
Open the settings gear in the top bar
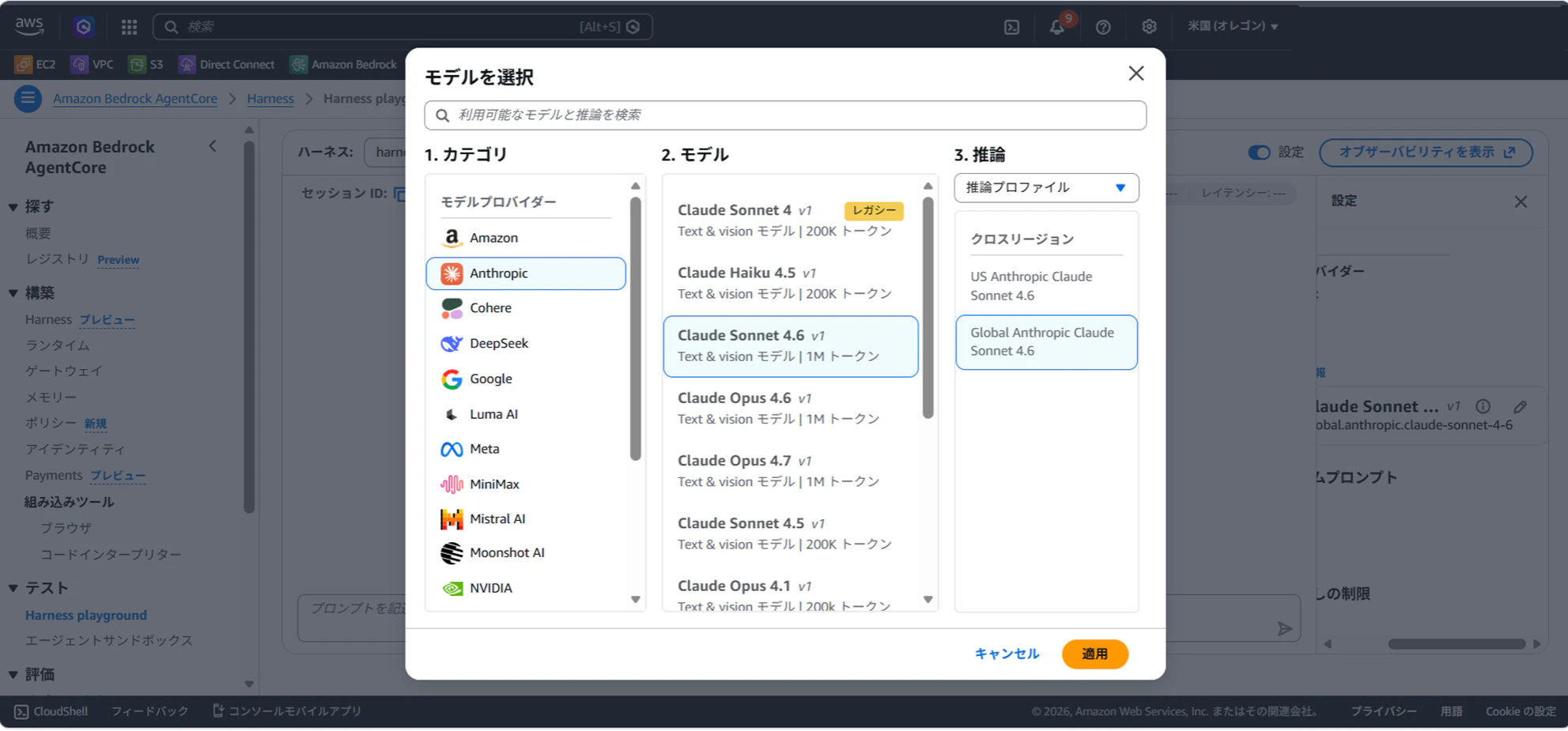point(1149,27)
